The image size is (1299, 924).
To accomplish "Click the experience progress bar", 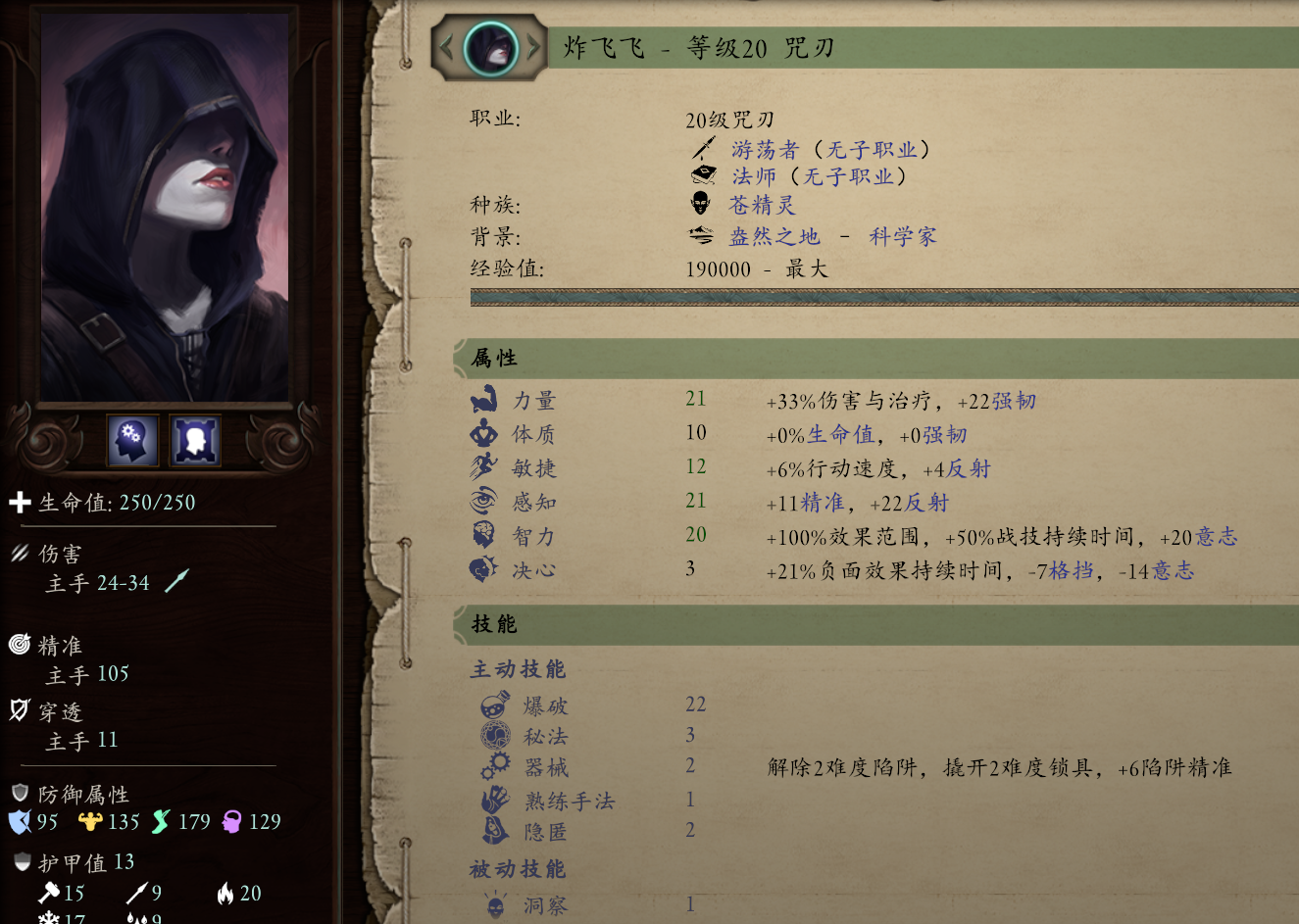I will [884, 297].
